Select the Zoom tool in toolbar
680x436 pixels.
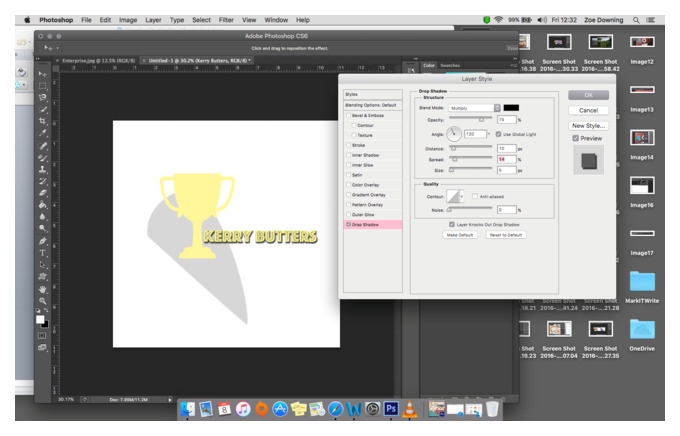pyautogui.click(x=42, y=301)
